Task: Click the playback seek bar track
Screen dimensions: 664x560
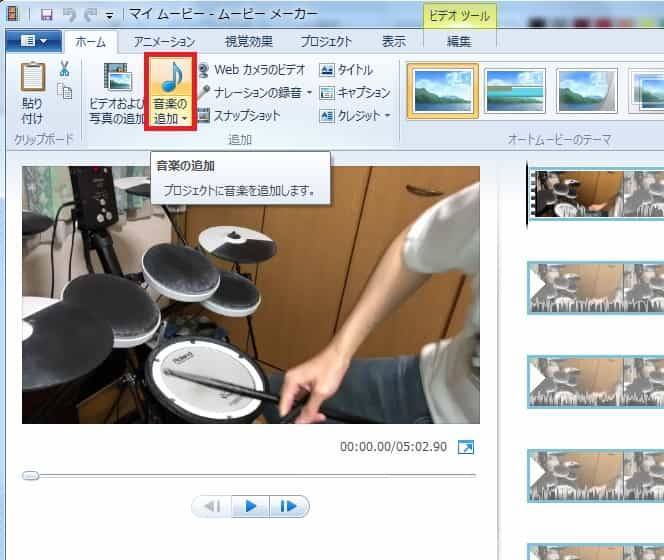Action: click(249, 476)
